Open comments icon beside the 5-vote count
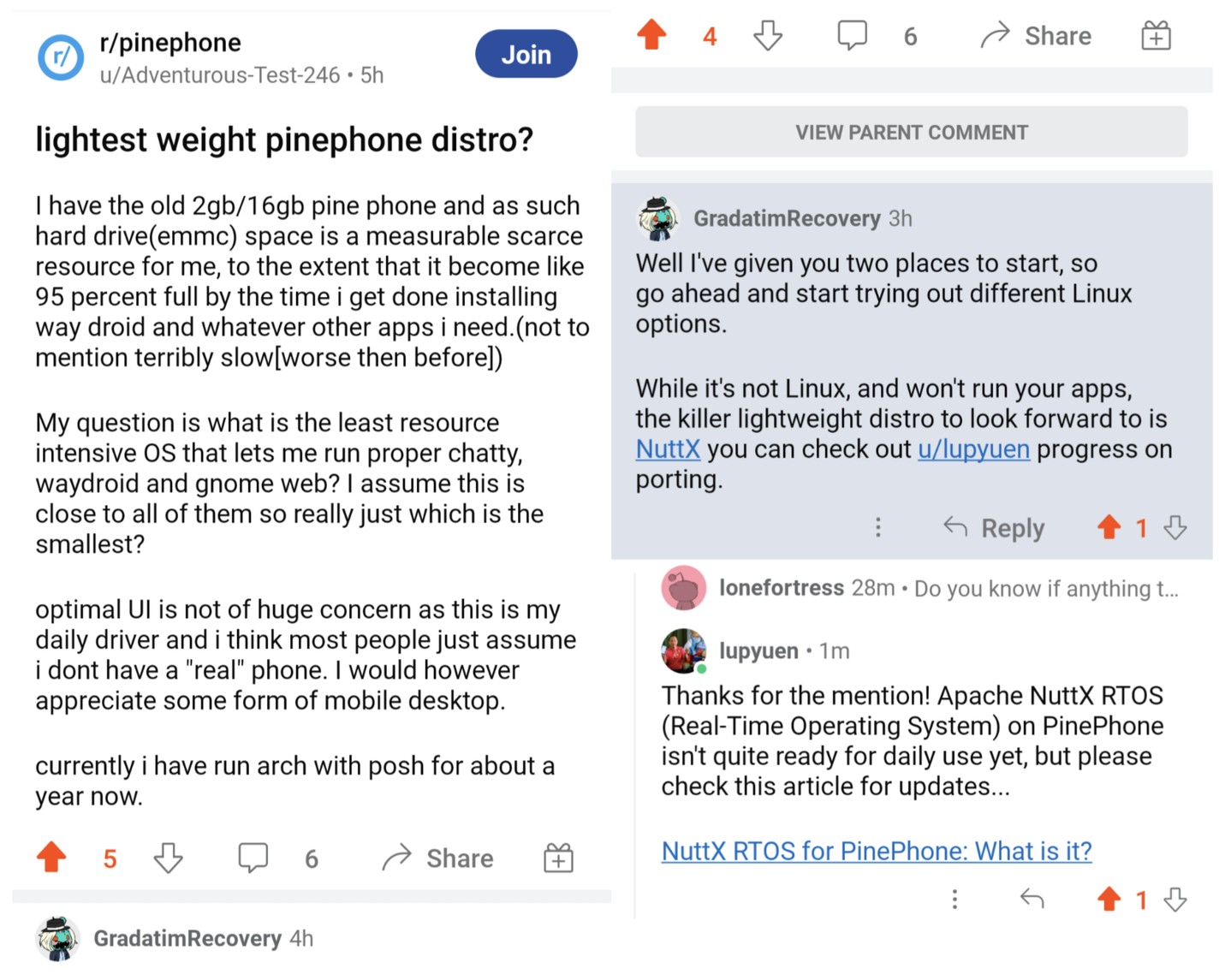Screen dimensions: 1225x980 point(253,858)
